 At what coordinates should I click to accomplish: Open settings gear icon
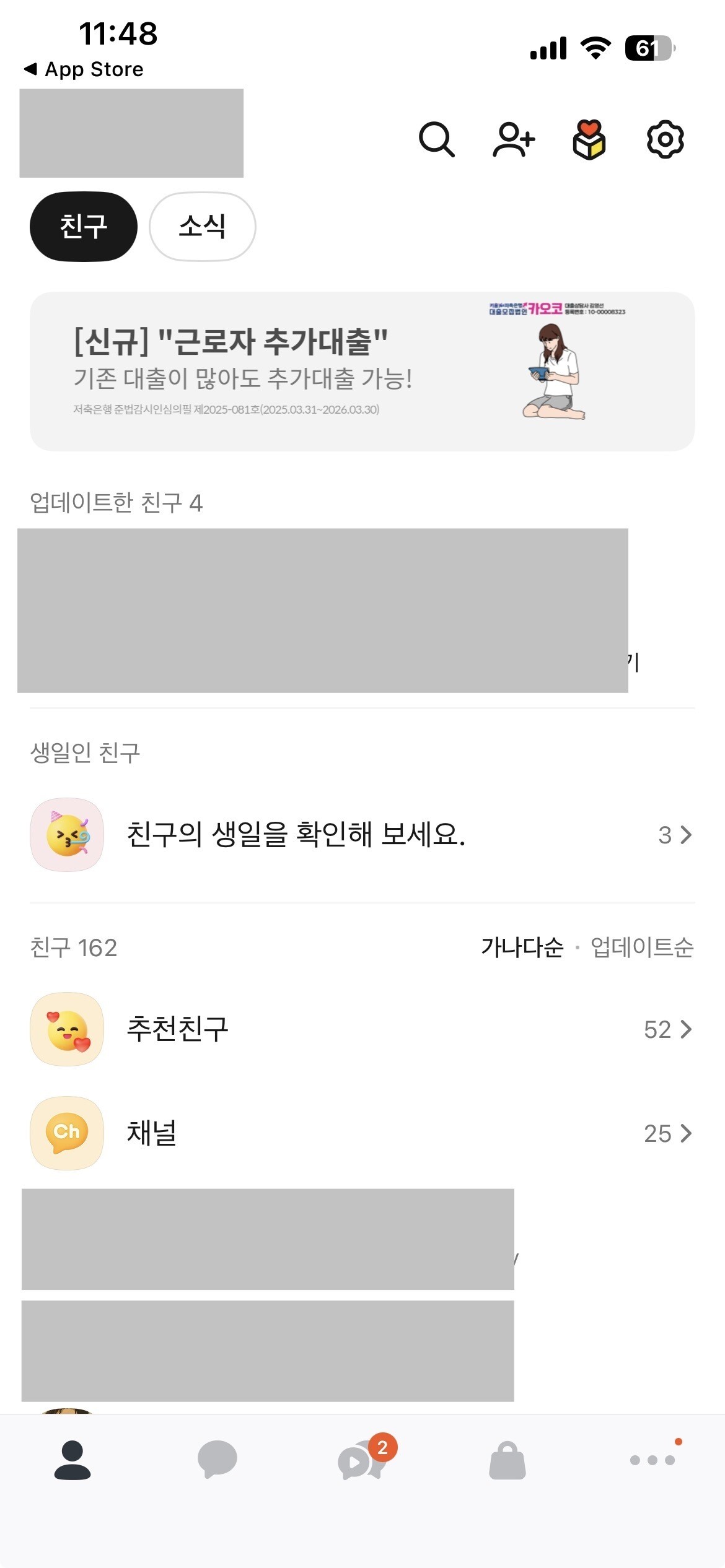pyautogui.click(x=665, y=139)
